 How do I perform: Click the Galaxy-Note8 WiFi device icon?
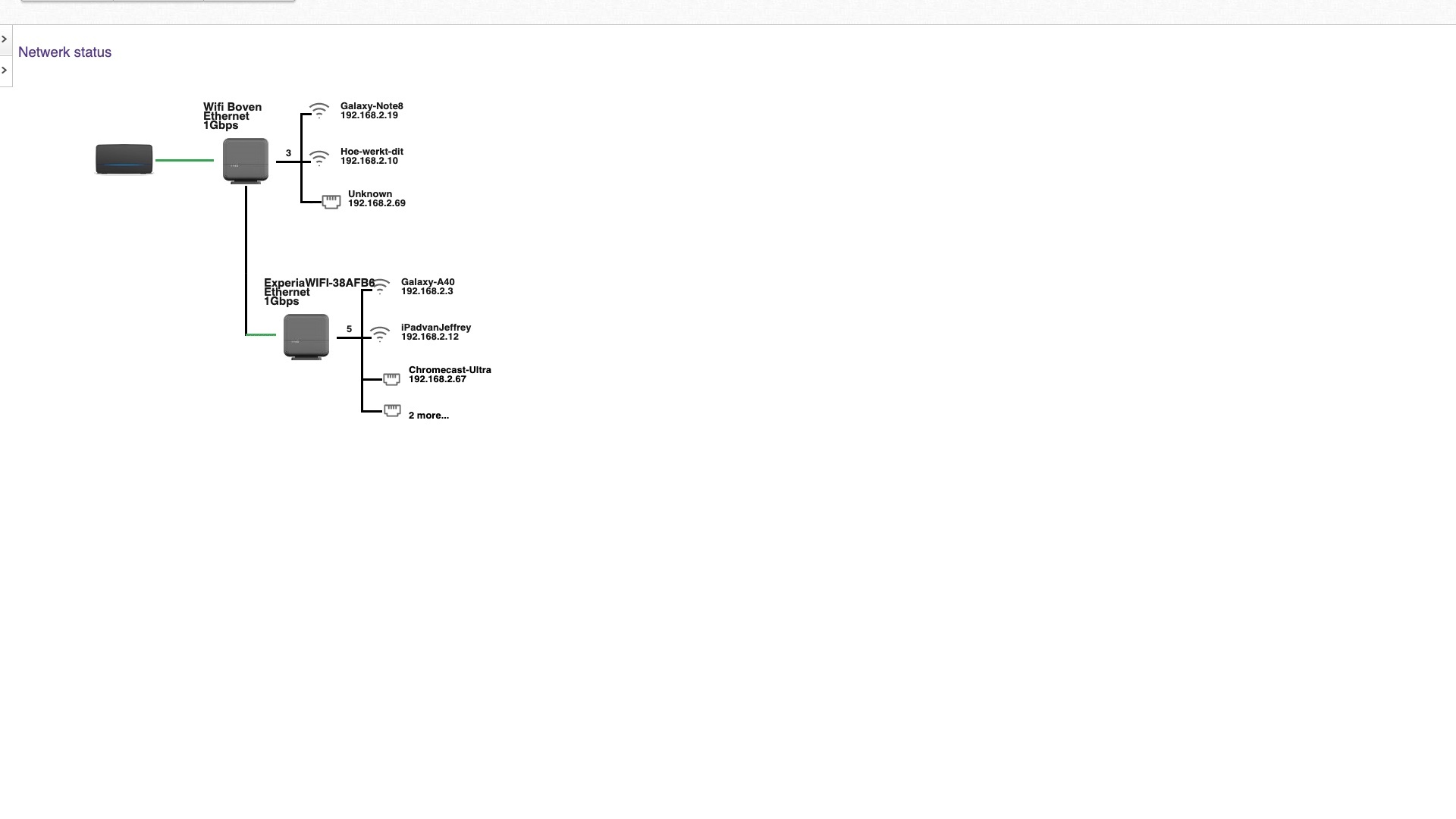tap(318, 110)
